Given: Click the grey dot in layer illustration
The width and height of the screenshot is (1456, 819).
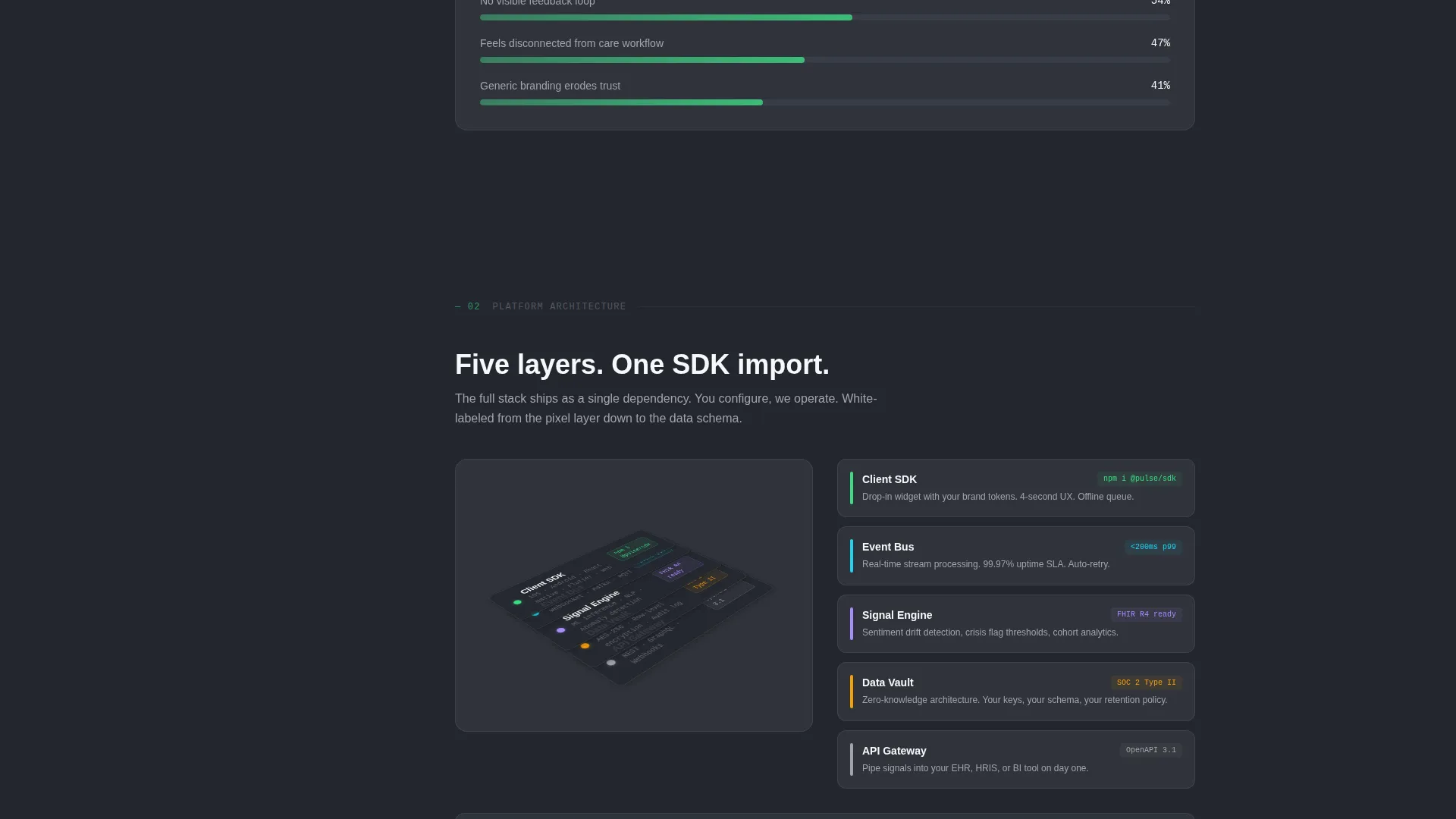Looking at the screenshot, I should click(610, 663).
